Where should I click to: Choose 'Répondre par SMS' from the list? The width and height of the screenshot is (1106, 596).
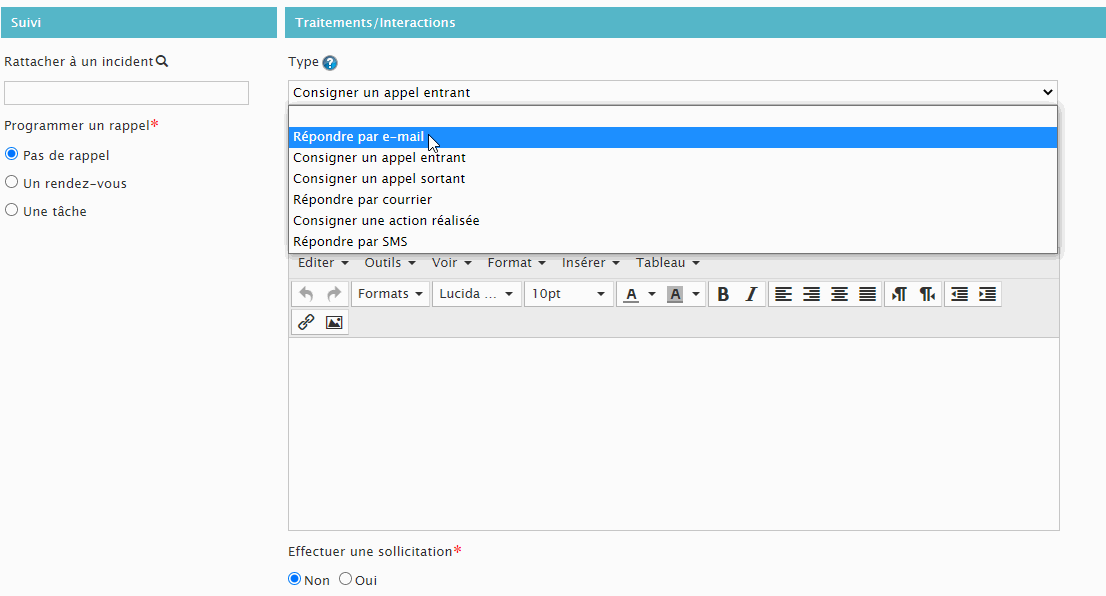coord(350,241)
